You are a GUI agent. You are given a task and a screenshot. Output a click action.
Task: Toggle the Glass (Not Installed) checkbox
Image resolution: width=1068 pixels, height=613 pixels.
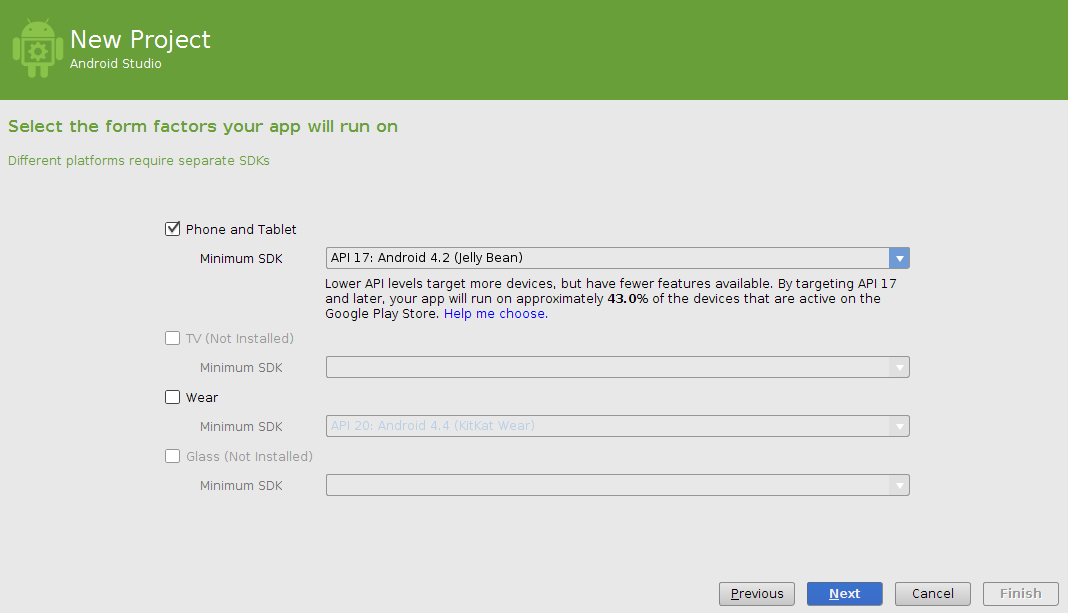click(172, 456)
